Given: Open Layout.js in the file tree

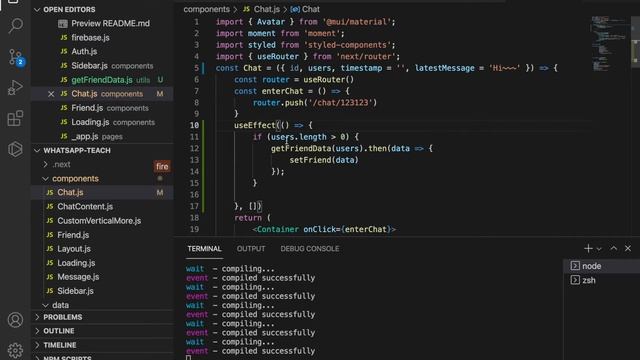Looking at the screenshot, I should click(102, 249).
